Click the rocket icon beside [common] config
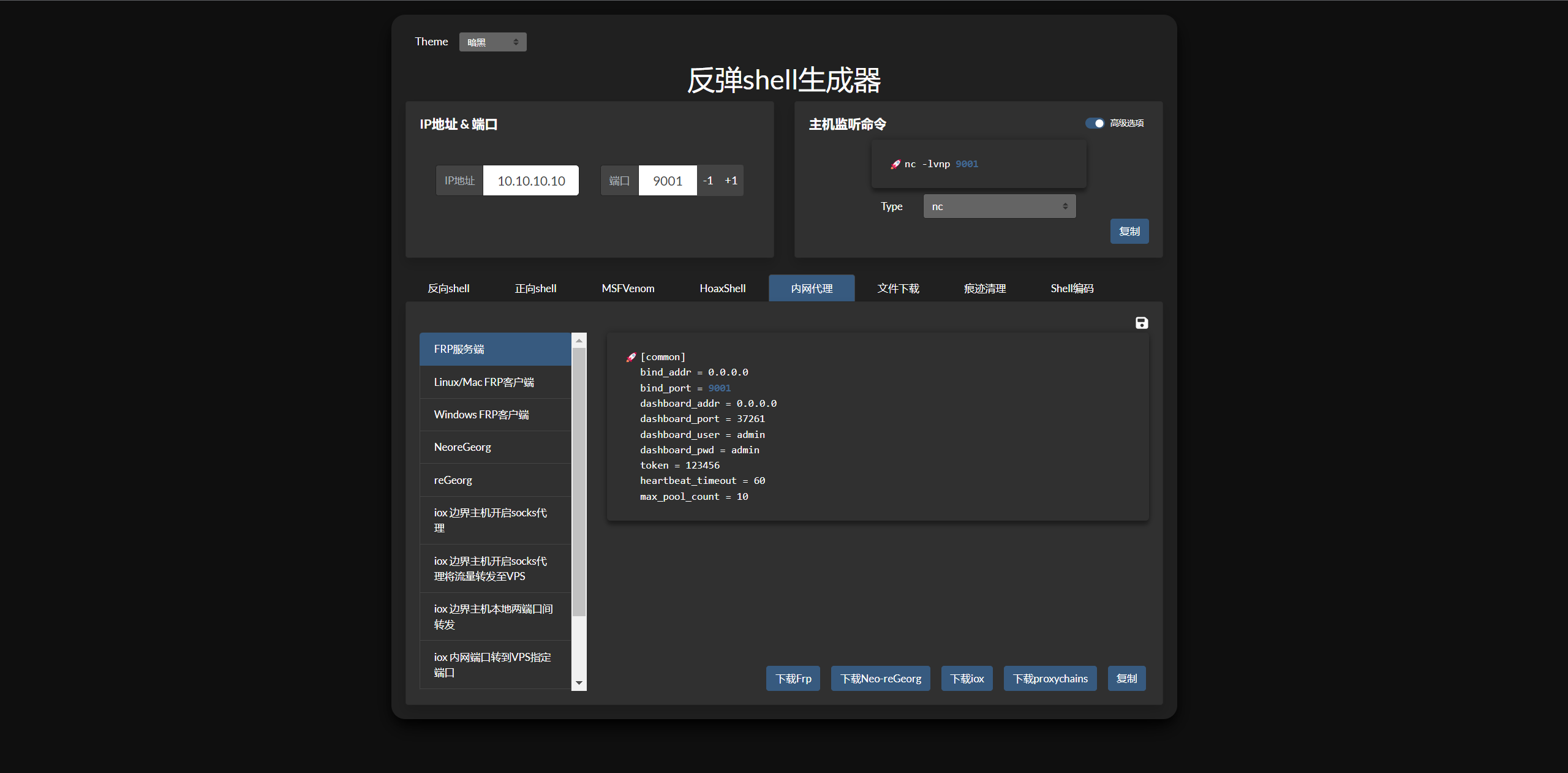Screen dimensions: 1568x773 631,357
